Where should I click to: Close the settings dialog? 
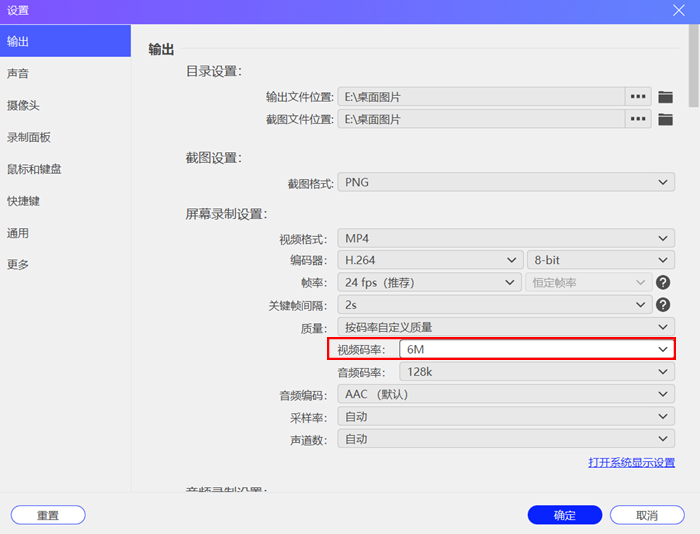click(679, 10)
